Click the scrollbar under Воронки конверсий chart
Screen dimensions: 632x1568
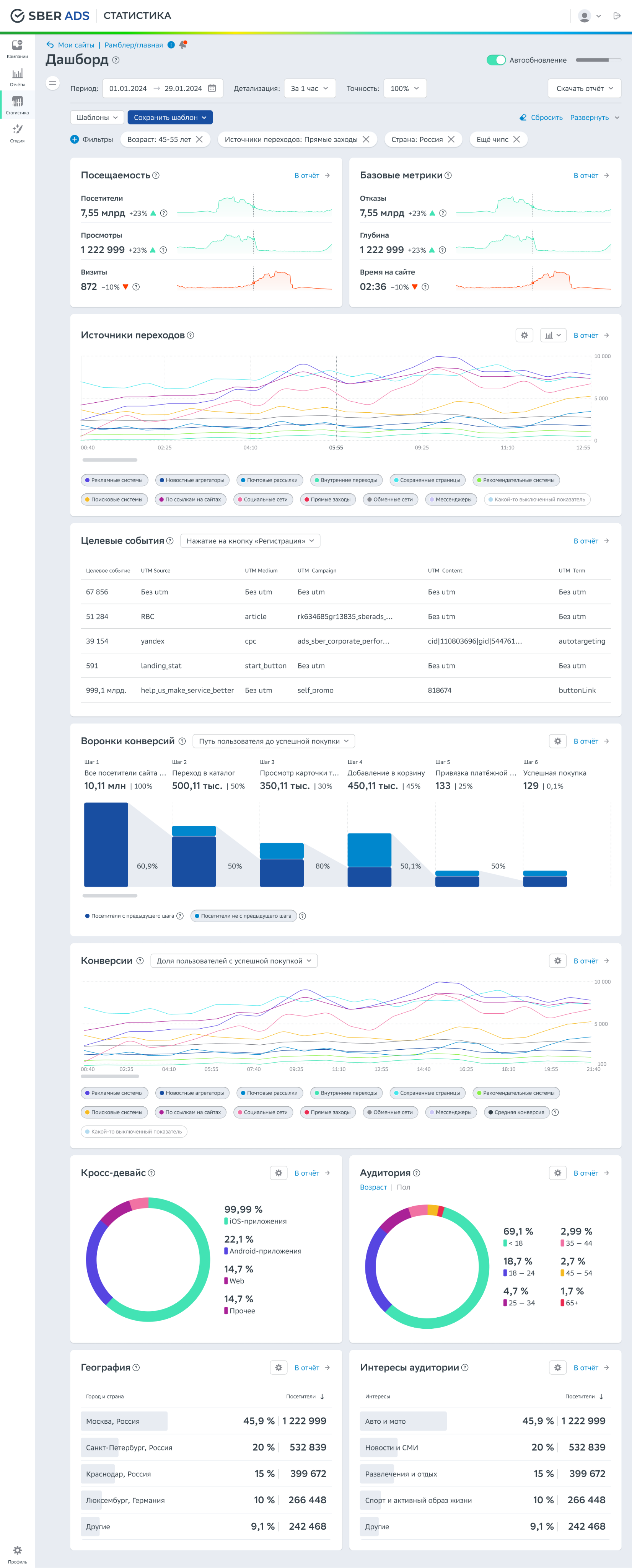[110, 896]
